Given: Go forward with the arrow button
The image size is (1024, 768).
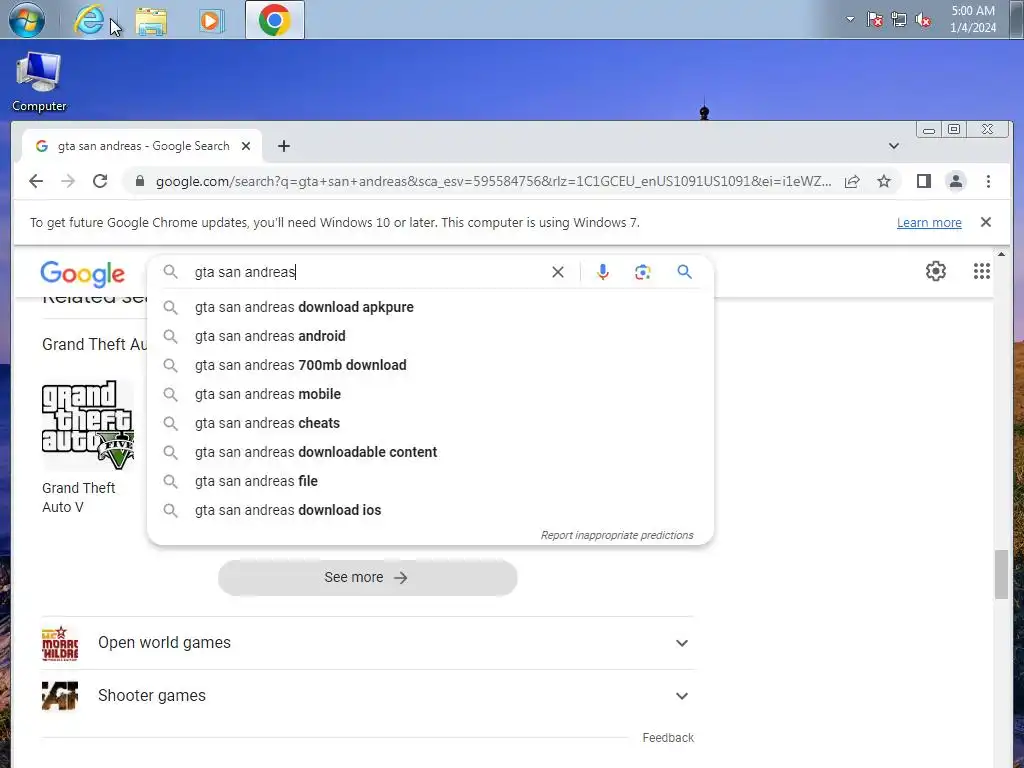Looking at the screenshot, I should pos(68,182).
